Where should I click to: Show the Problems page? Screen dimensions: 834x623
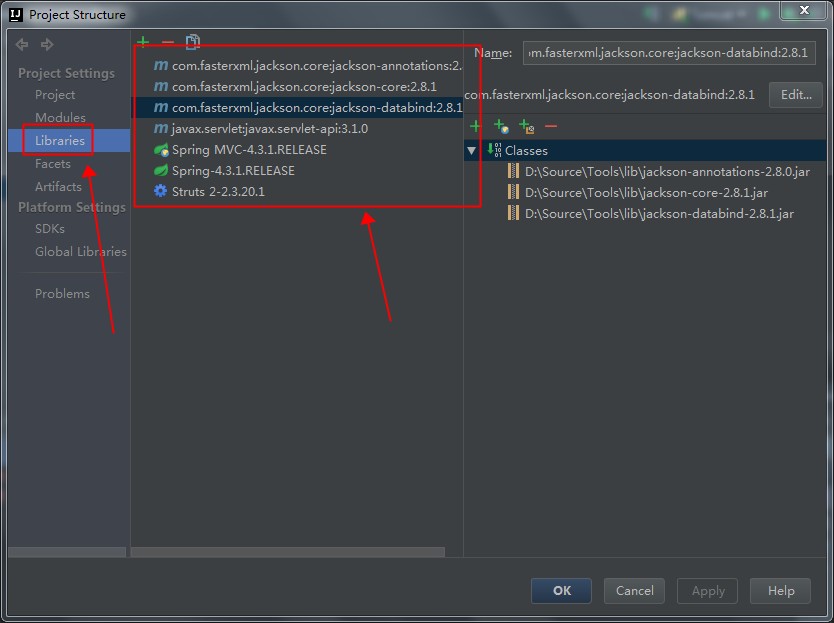(x=62, y=294)
